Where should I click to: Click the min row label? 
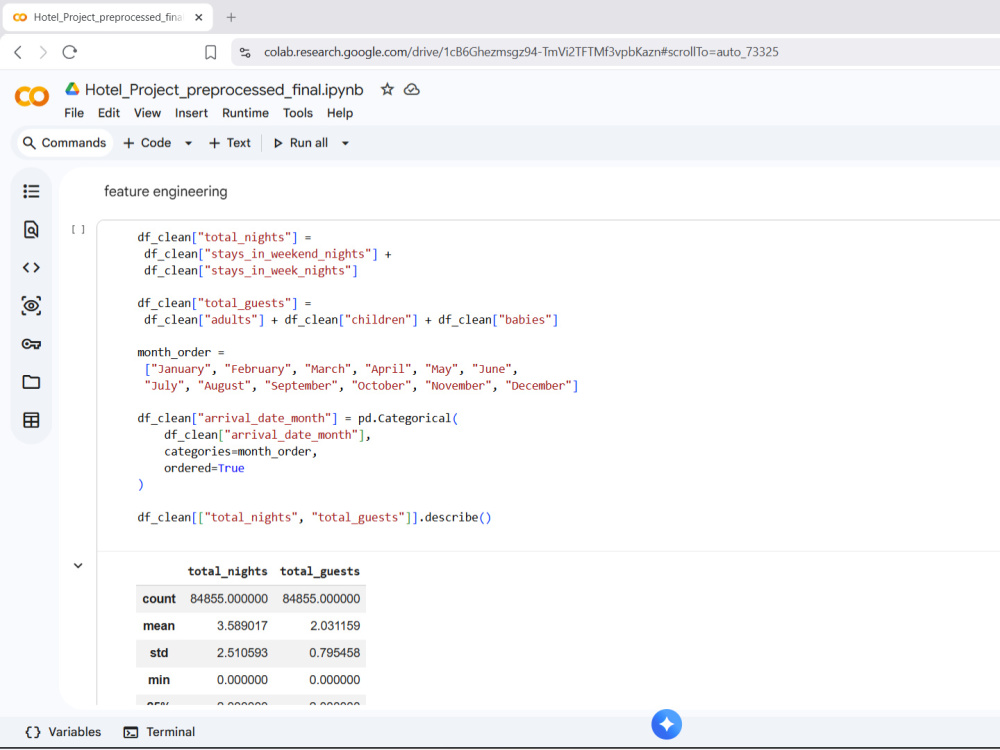[159, 680]
